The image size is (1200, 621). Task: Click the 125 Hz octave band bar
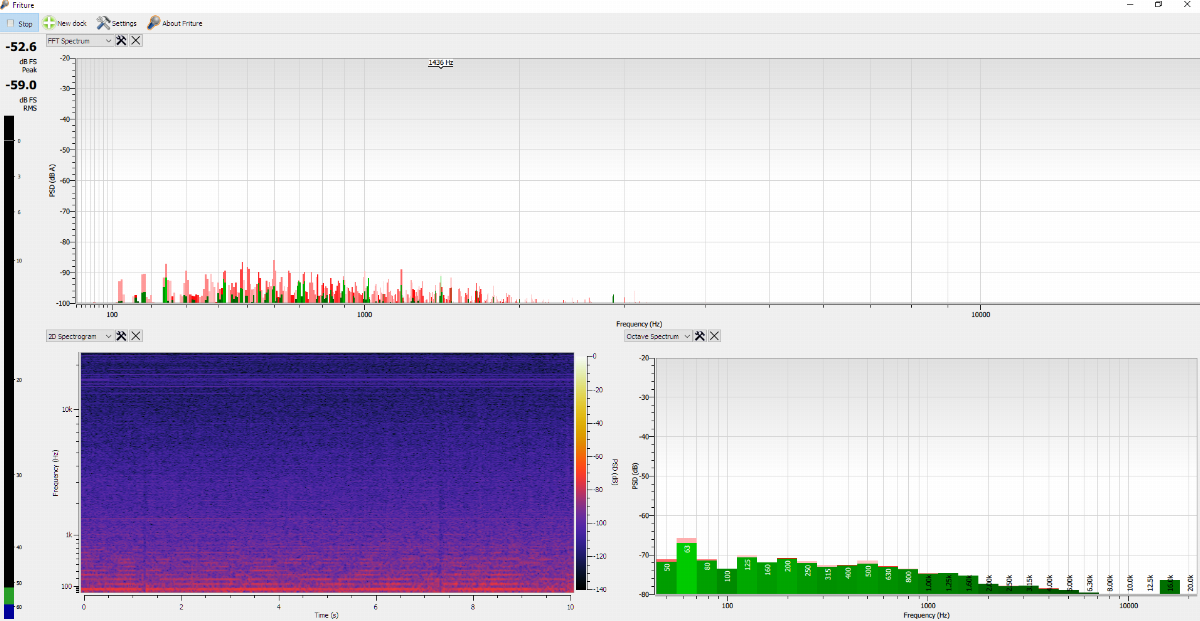pos(746,575)
